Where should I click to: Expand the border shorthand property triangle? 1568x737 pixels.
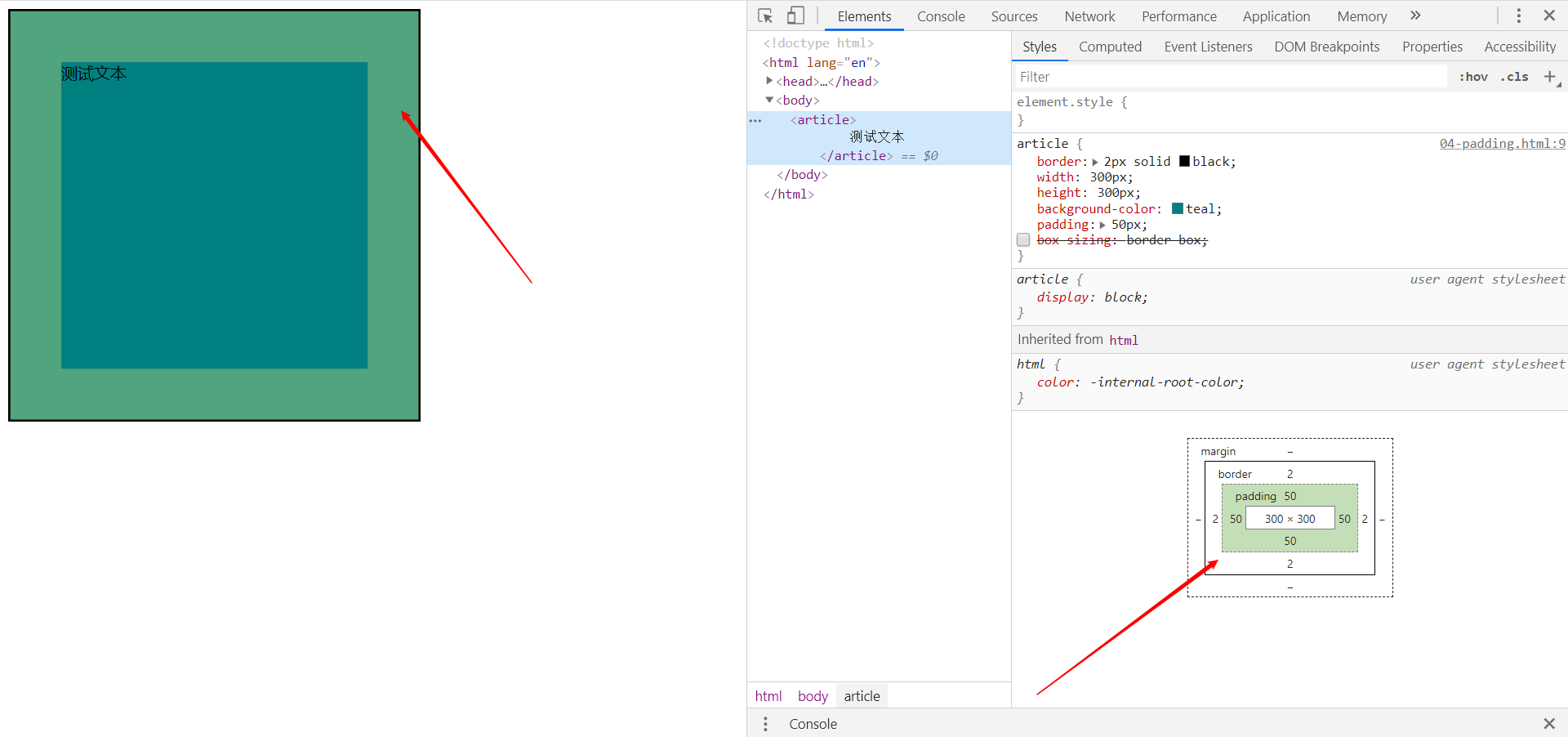click(x=1095, y=162)
